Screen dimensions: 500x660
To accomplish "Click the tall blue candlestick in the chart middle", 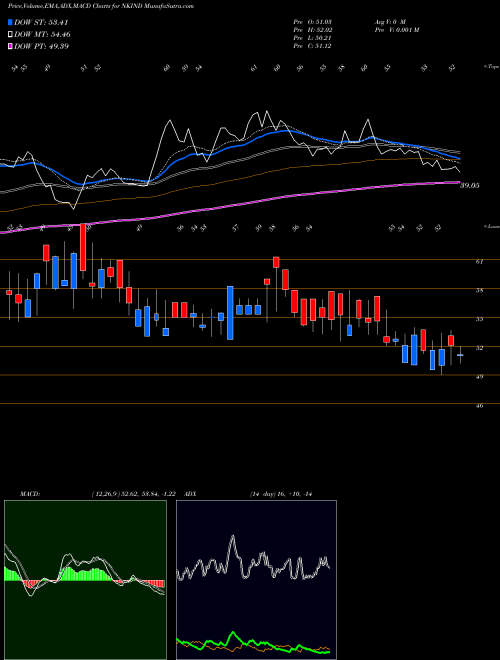I will (230, 313).
